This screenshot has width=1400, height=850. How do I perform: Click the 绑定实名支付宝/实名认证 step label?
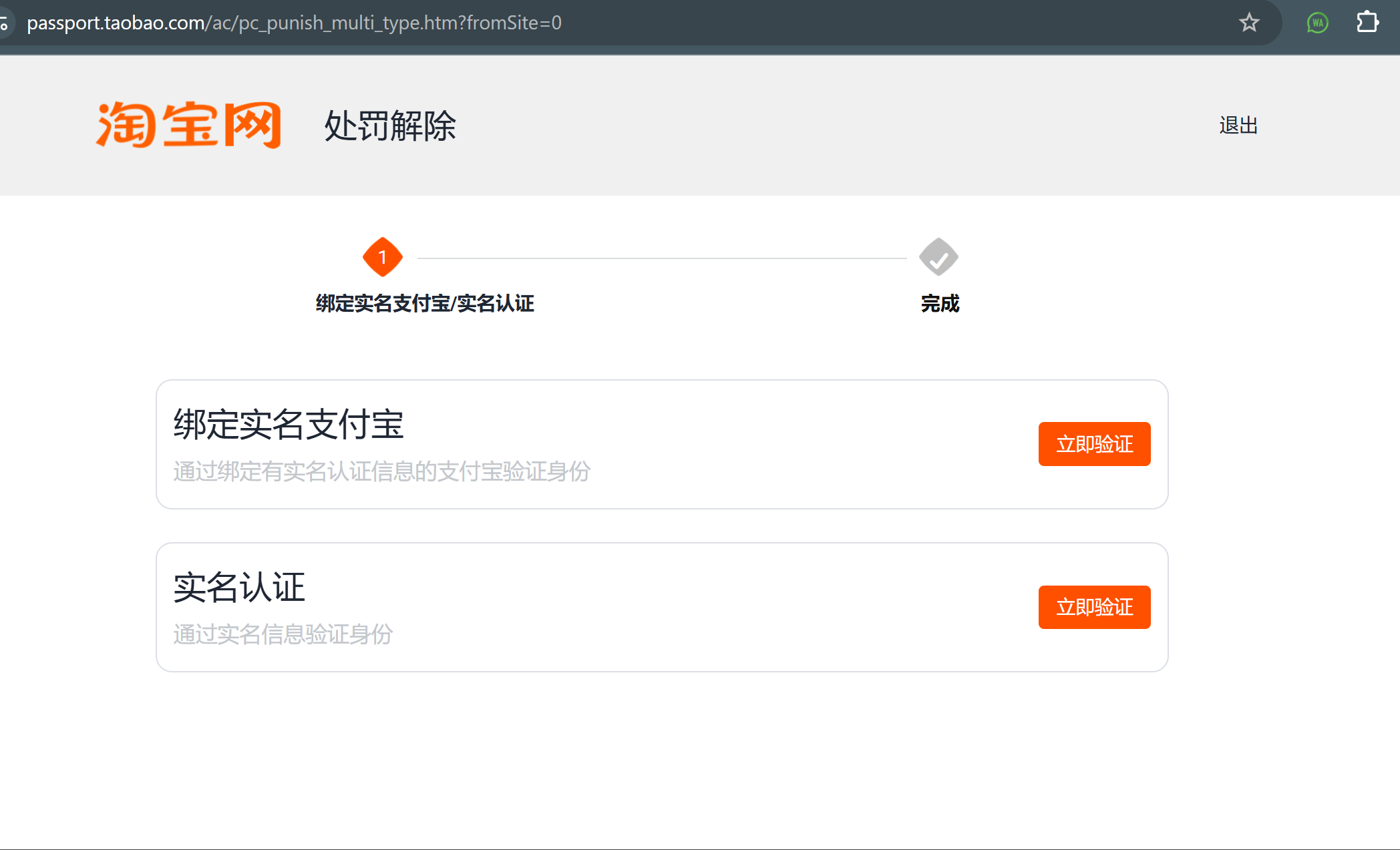pyautogui.click(x=425, y=304)
